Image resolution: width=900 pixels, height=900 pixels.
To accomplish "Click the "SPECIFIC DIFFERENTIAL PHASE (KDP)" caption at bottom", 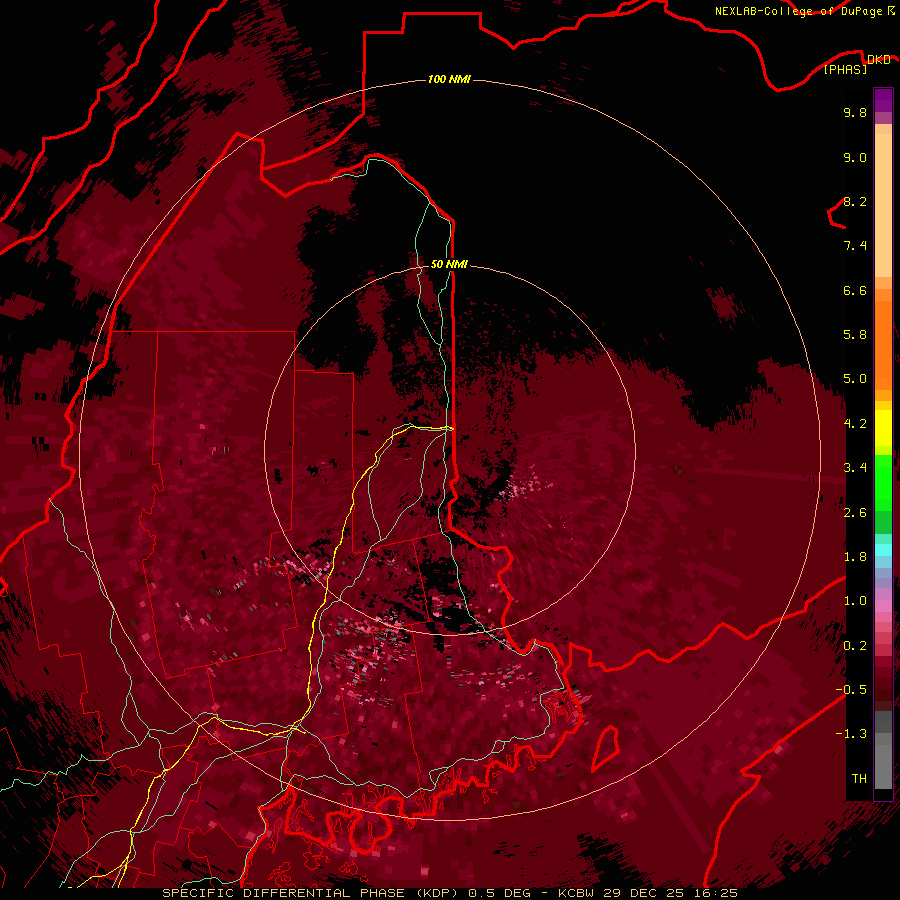I will [x=310, y=893].
